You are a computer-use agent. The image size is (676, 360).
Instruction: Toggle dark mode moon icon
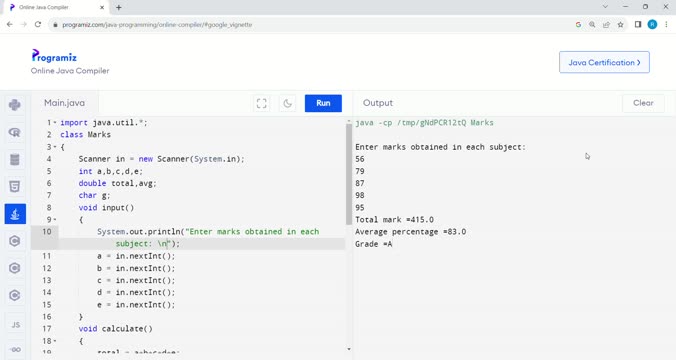288,103
